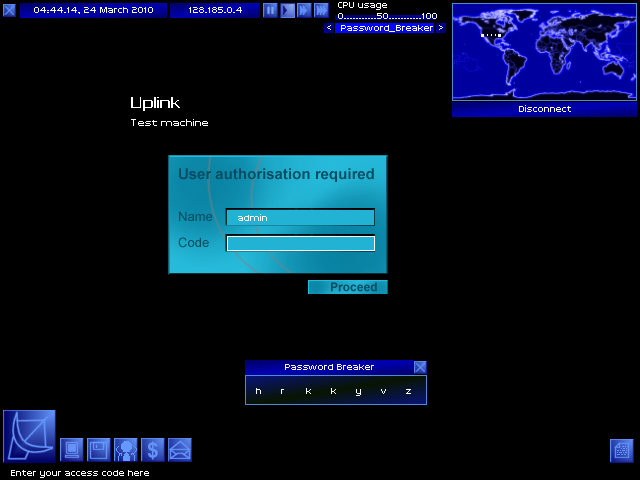Click the exit X icon beside the date
Screen dimensions: 640x480
(9, 10)
